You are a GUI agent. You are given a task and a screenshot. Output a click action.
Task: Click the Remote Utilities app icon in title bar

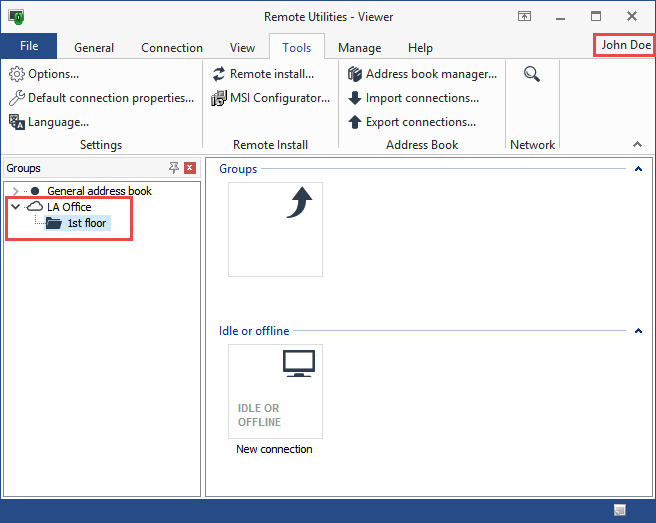(x=16, y=17)
